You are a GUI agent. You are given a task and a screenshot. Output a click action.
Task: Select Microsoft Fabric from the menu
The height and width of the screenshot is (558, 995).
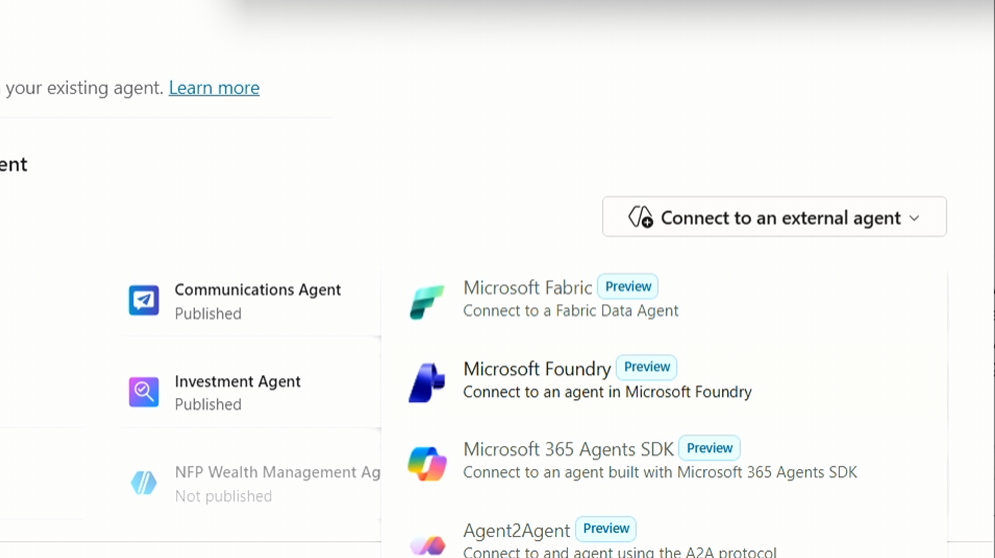point(528,288)
